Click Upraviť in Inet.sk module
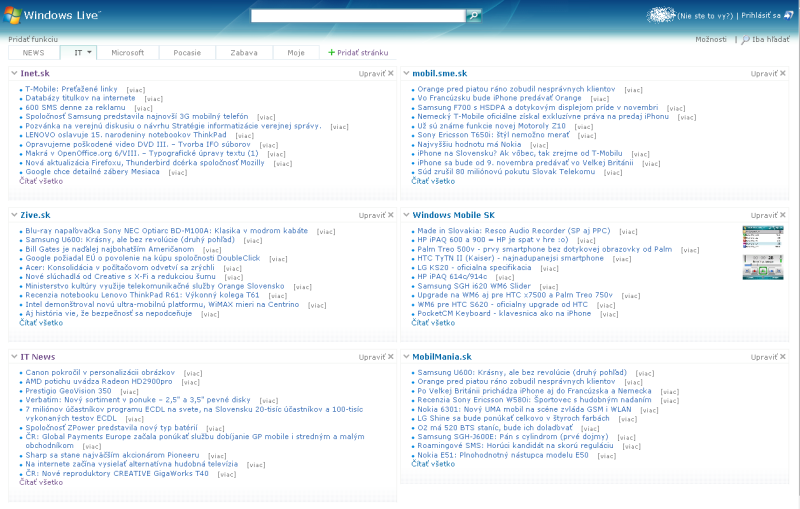 (x=372, y=73)
